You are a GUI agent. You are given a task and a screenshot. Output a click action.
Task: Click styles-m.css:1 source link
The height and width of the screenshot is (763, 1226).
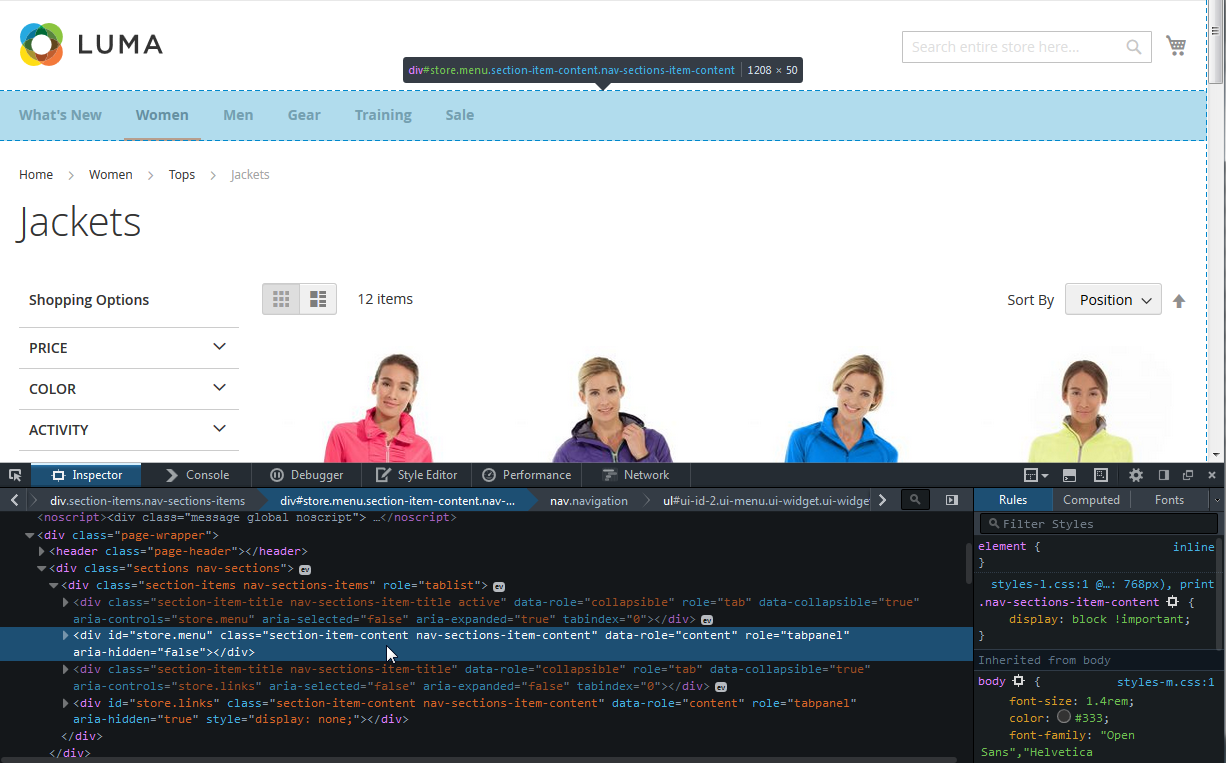coord(1165,682)
